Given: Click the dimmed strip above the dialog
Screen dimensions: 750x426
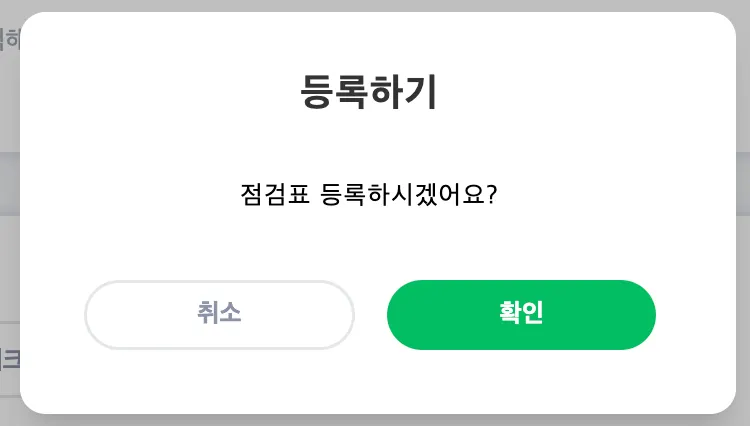Looking at the screenshot, I should 370,5.
